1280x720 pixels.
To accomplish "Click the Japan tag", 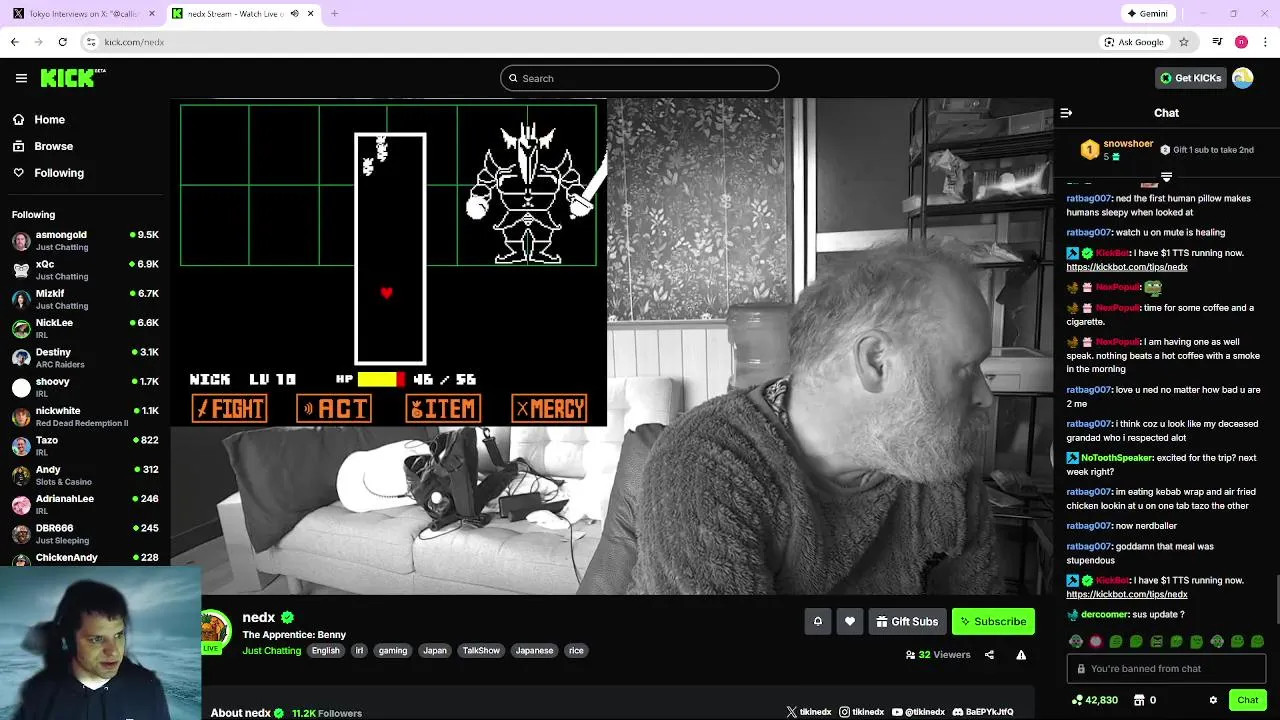I will coord(435,650).
